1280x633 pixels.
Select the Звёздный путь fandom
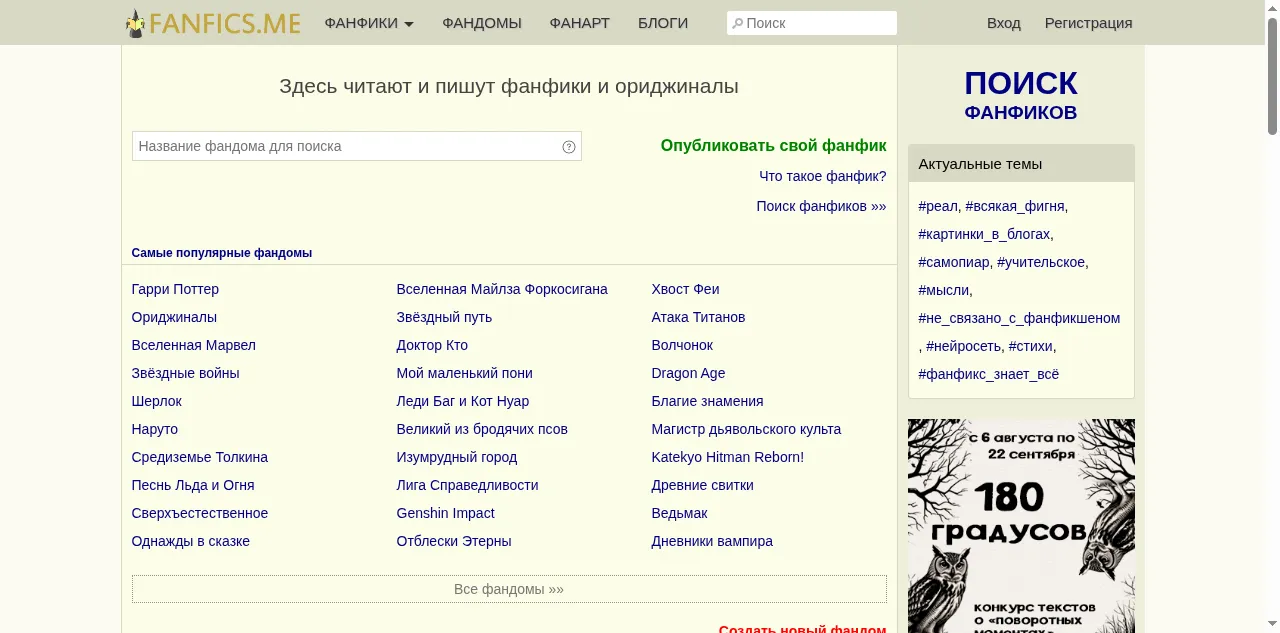coord(444,317)
